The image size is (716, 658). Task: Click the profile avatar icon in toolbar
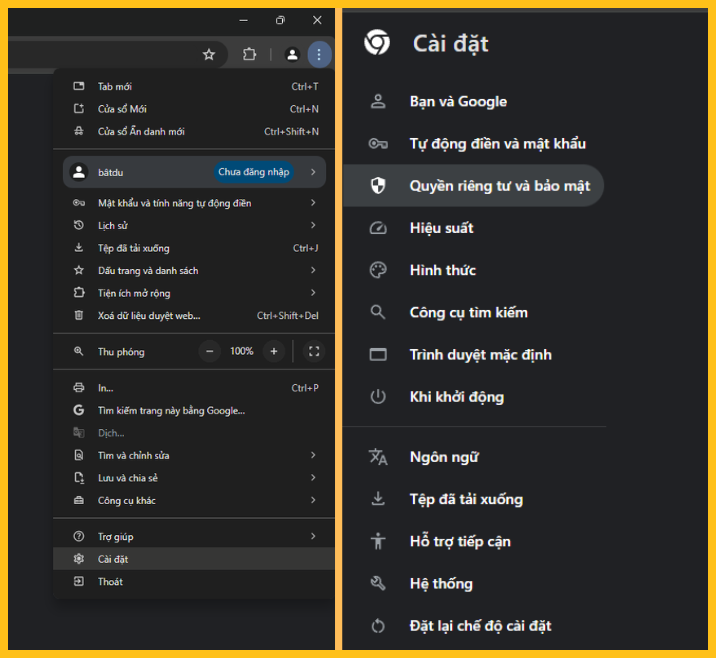[292, 55]
